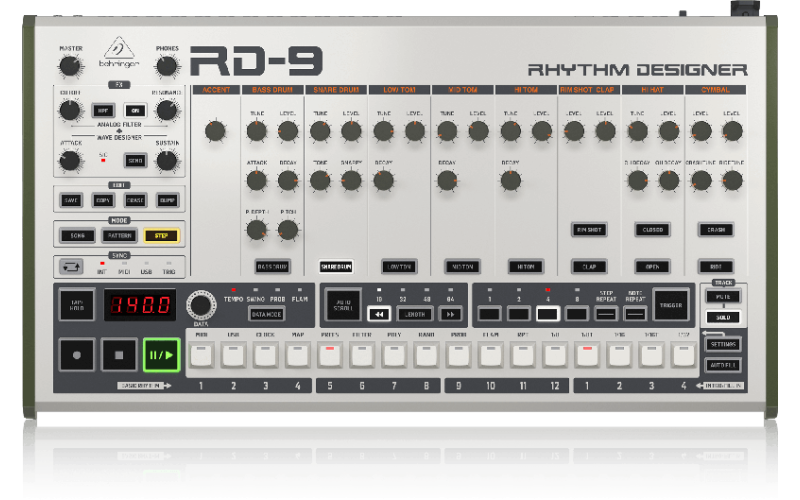
Task: Select the time division button under 1
Action: (x=489, y=314)
